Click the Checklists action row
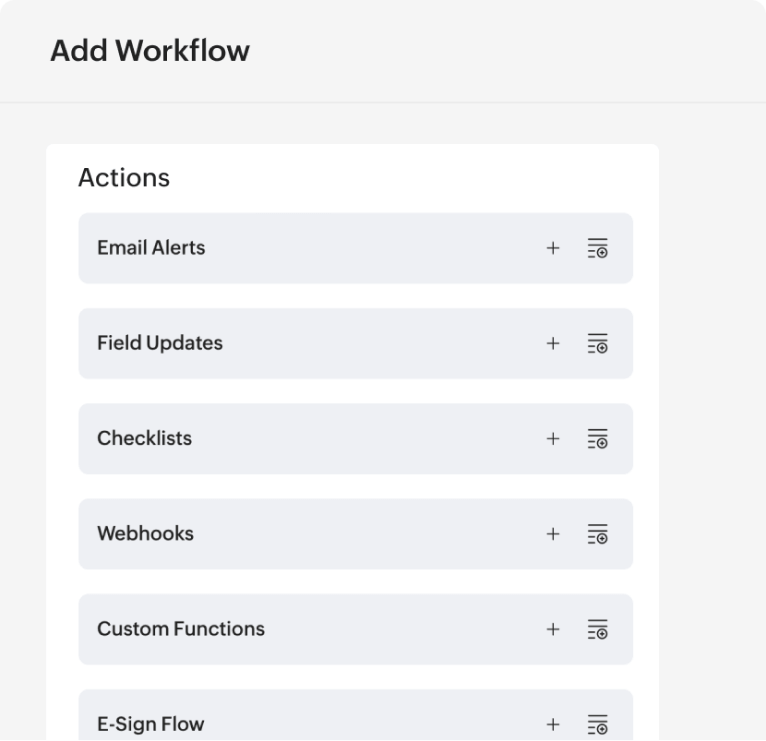766x741 pixels. pos(300,438)
